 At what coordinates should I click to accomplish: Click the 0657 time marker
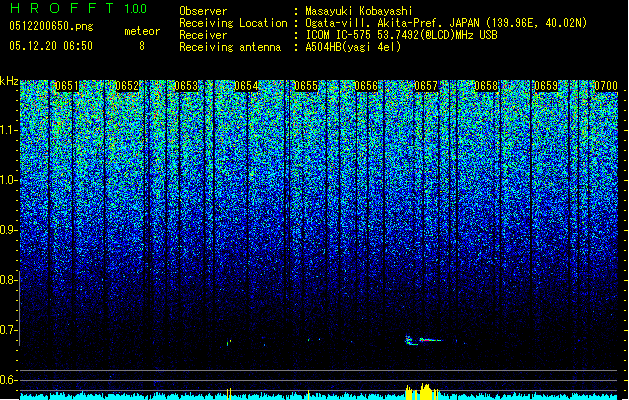426,86
